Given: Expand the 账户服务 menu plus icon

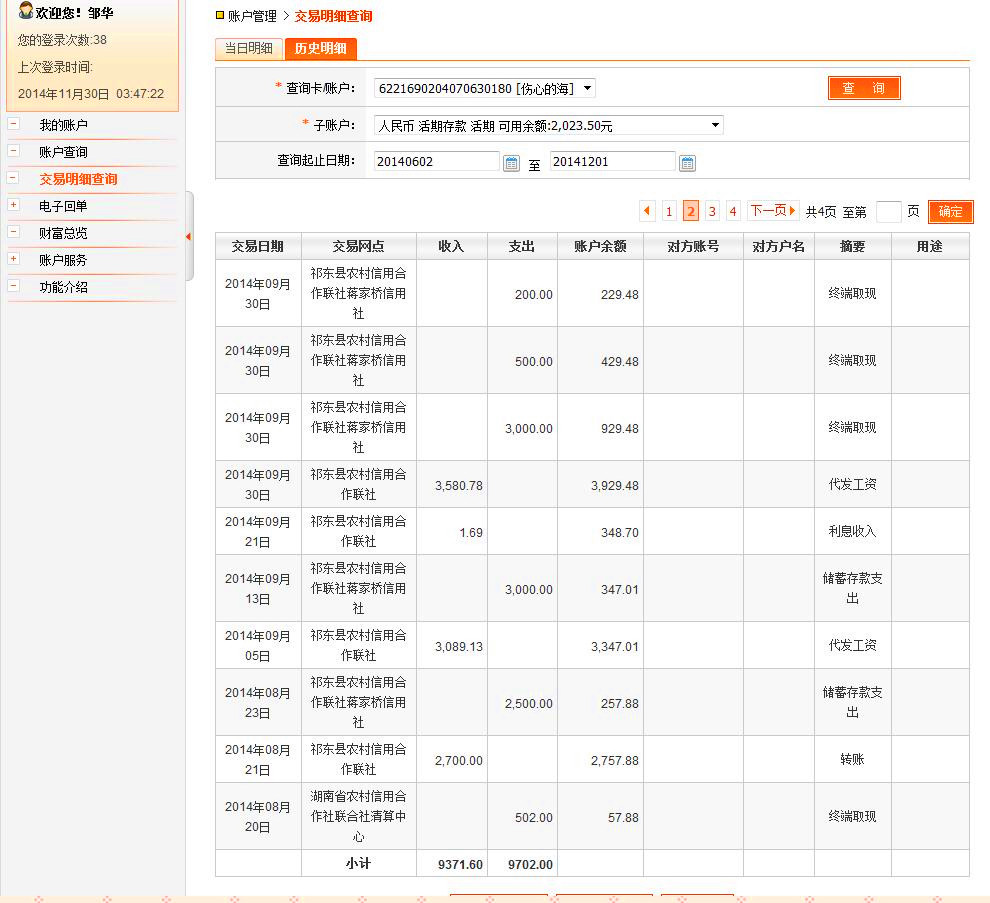Looking at the screenshot, I should [x=14, y=259].
